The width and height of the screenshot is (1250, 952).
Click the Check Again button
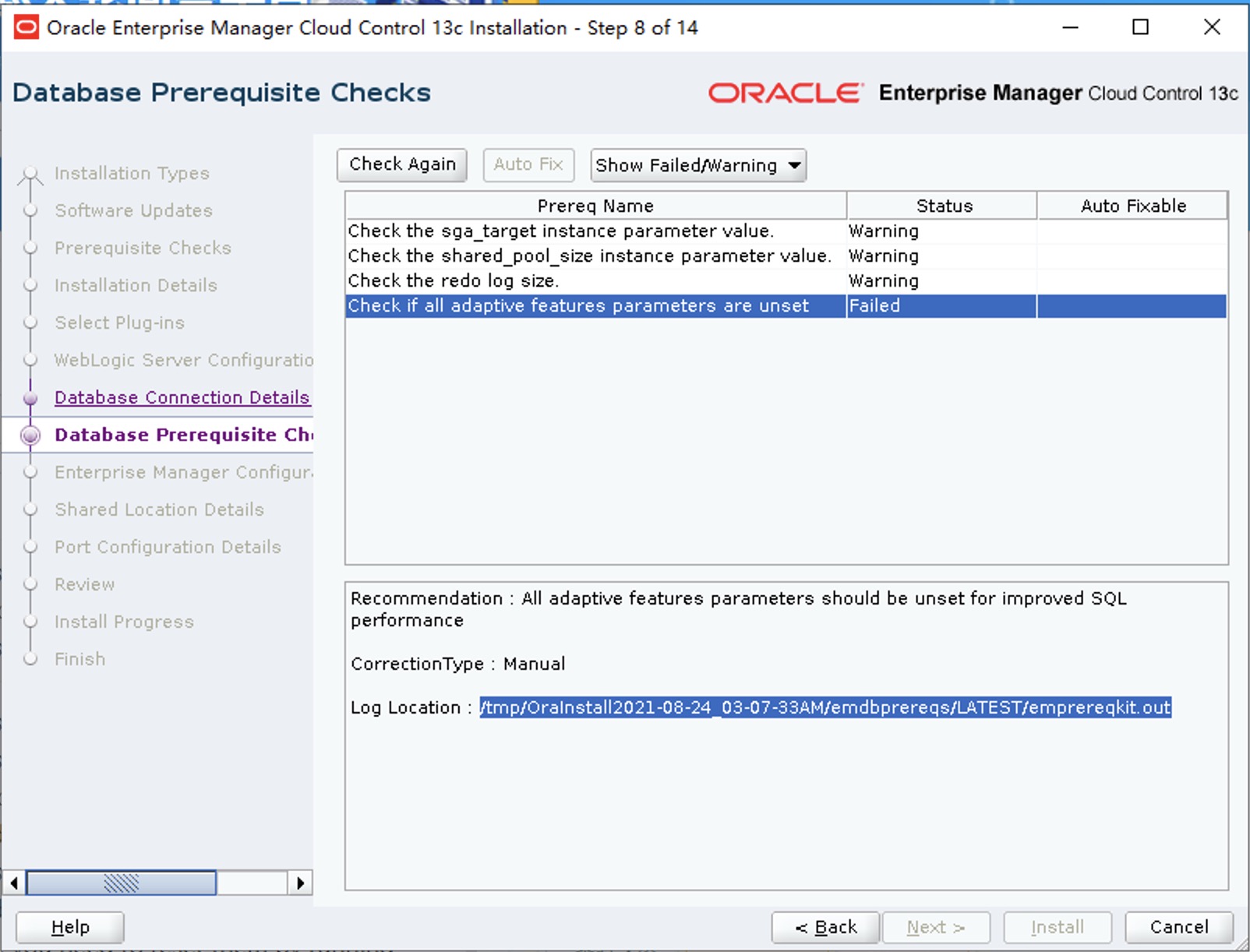[x=401, y=164]
